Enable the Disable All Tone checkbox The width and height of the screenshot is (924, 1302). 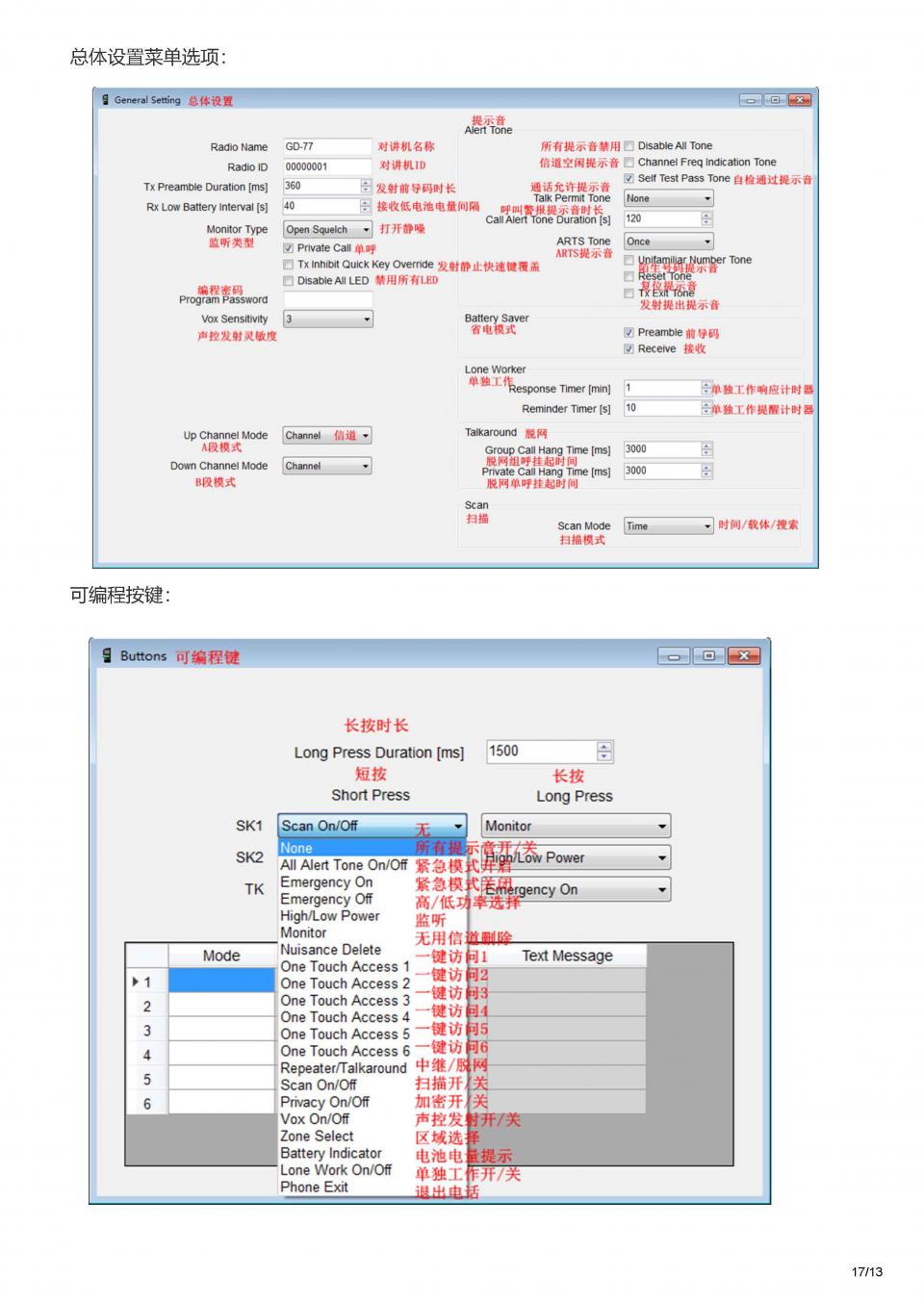pyautogui.click(x=629, y=146)
